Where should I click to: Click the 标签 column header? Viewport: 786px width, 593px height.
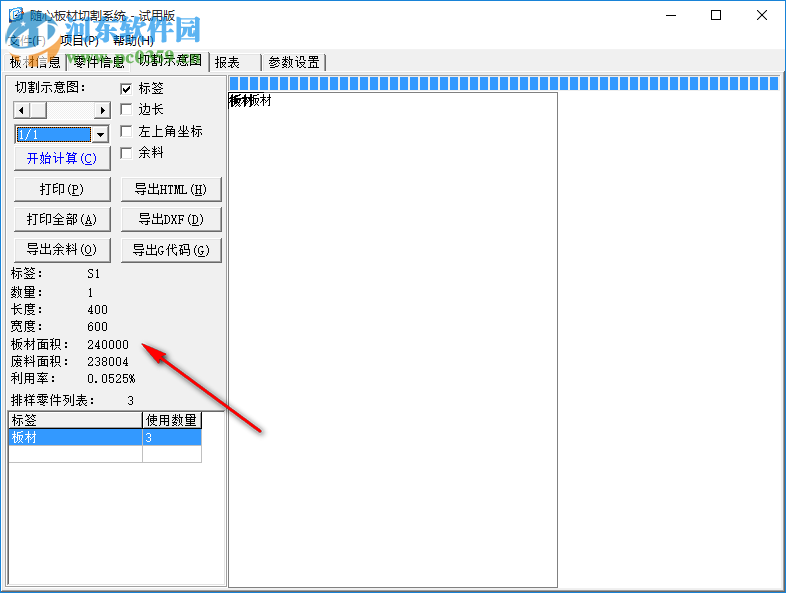tap(75, 420)
